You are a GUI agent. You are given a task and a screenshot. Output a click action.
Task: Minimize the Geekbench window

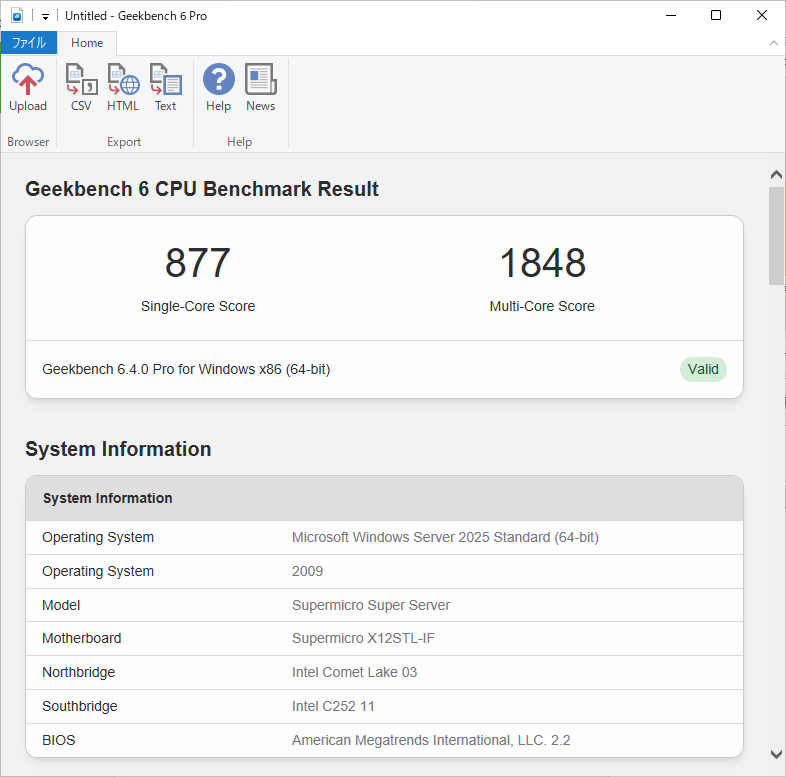click(x=670, y=16)
